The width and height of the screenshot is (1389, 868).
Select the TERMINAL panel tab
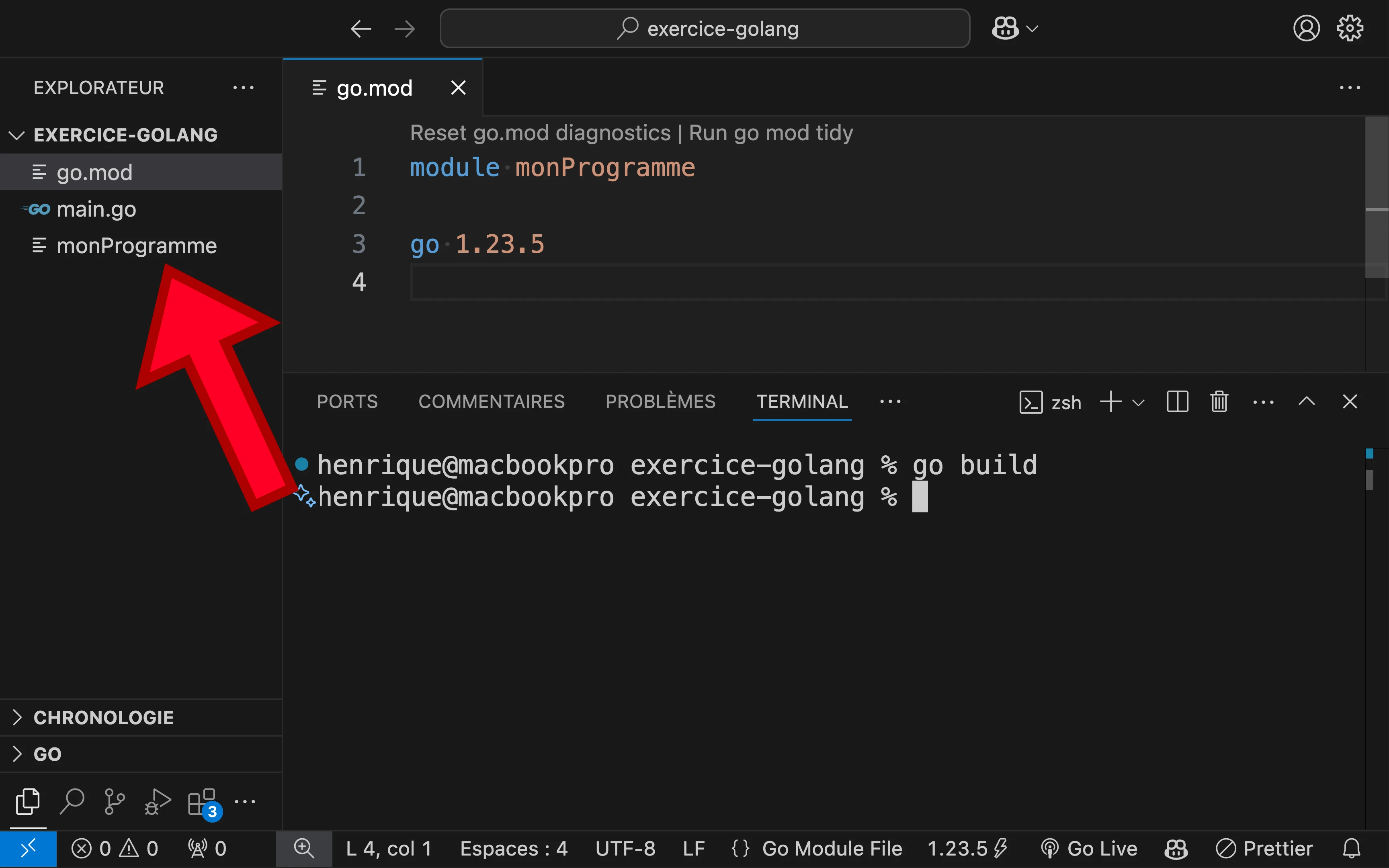802,401
